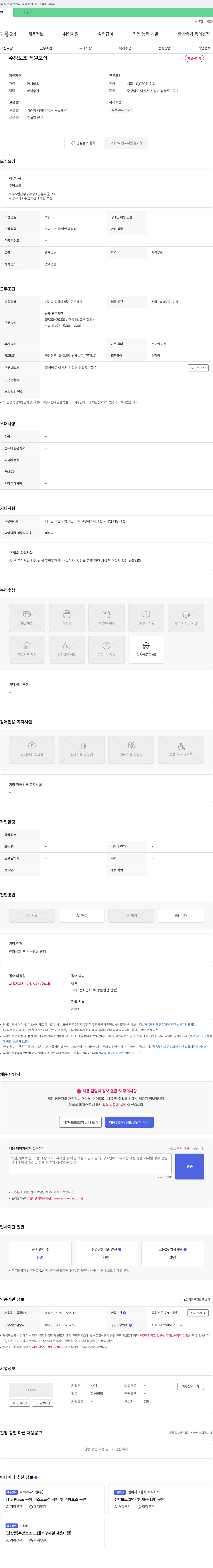Select the 모성보호시설 icon
This screenshot has height=1568, width=213.
106,650
